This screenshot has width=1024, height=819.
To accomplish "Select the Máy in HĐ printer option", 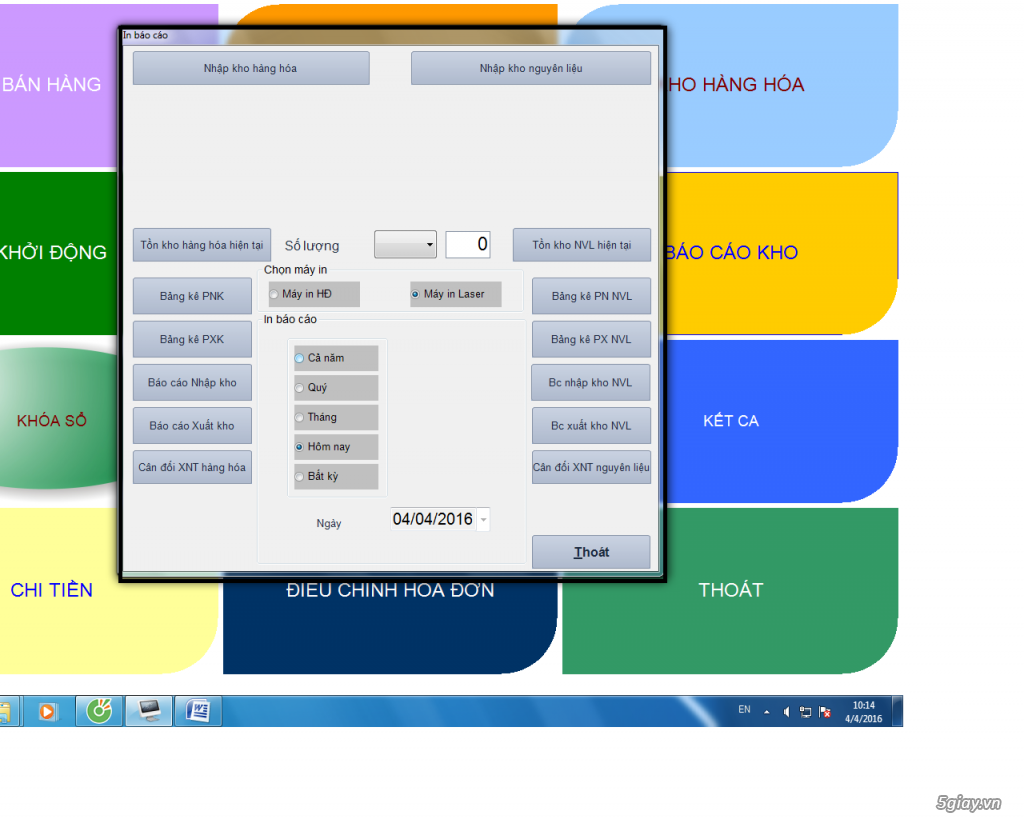I will pos(275,294).
